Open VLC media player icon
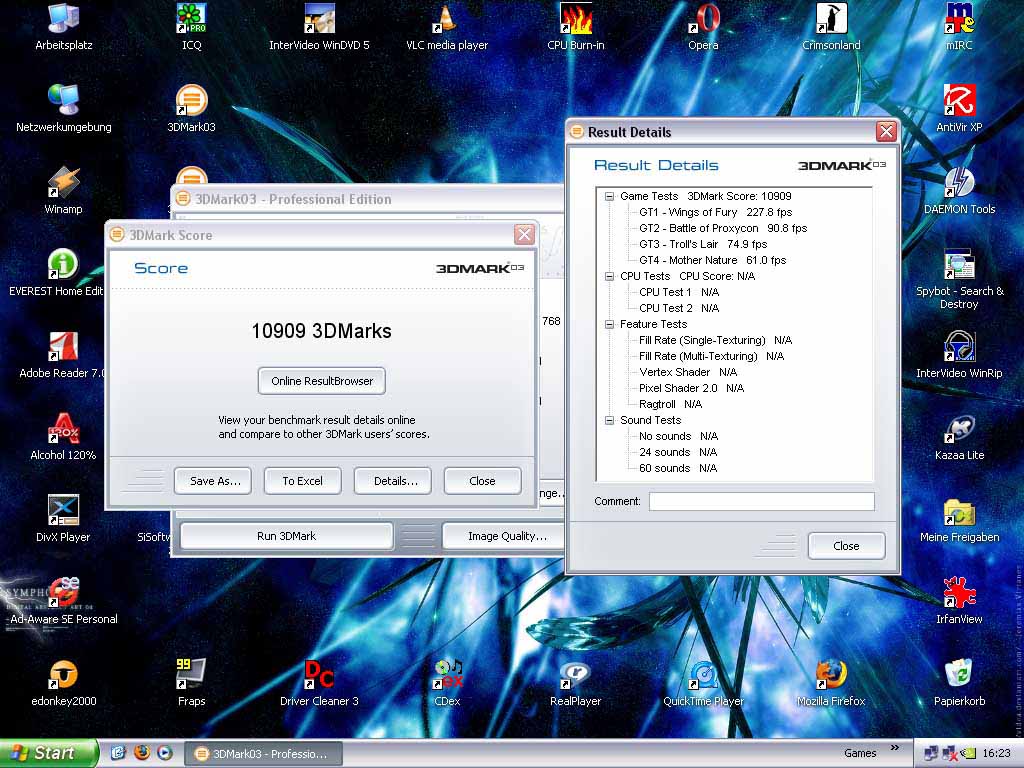The image size is (1024, 768). coord(447,26)
